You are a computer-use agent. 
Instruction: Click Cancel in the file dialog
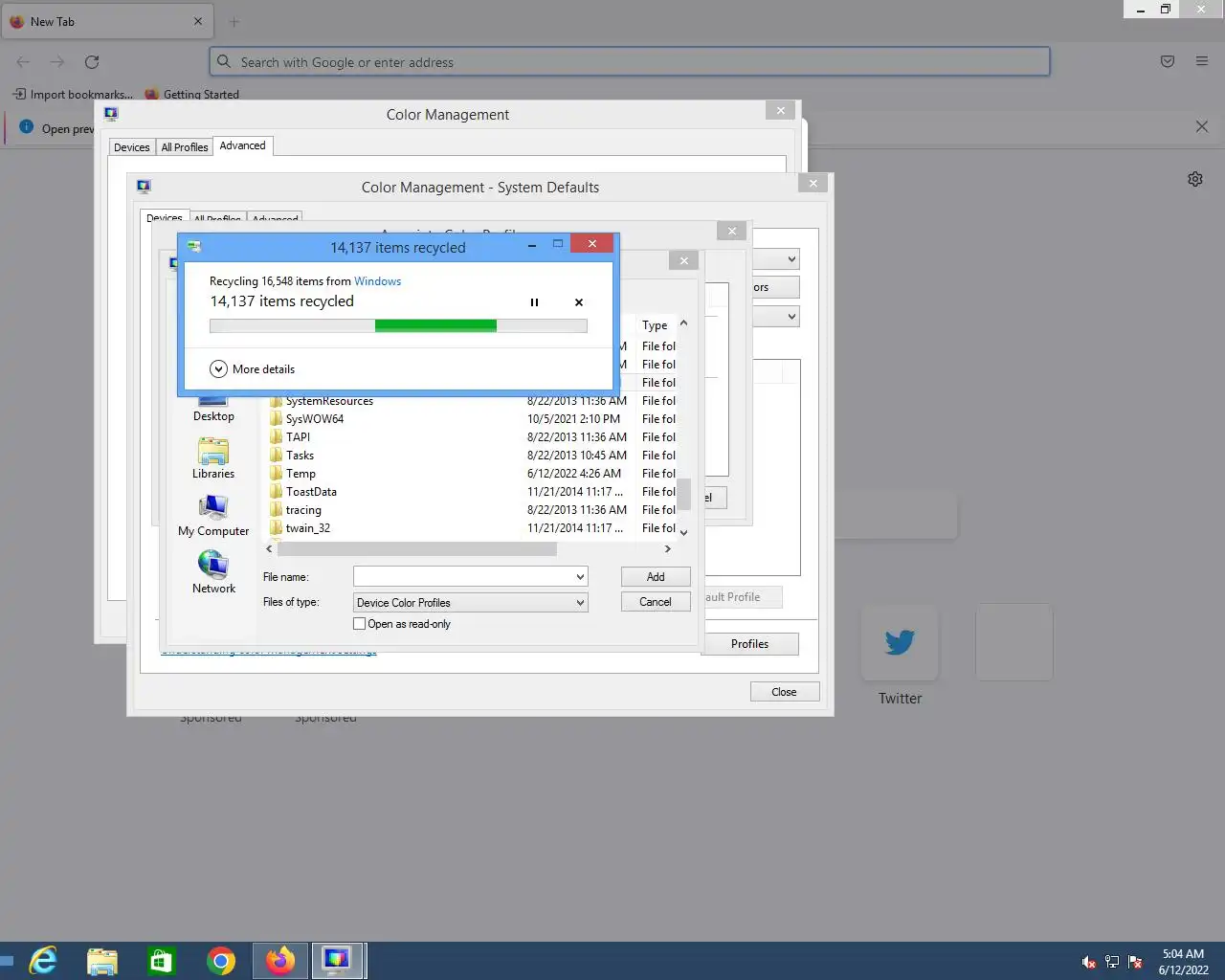tap(656, 602)
